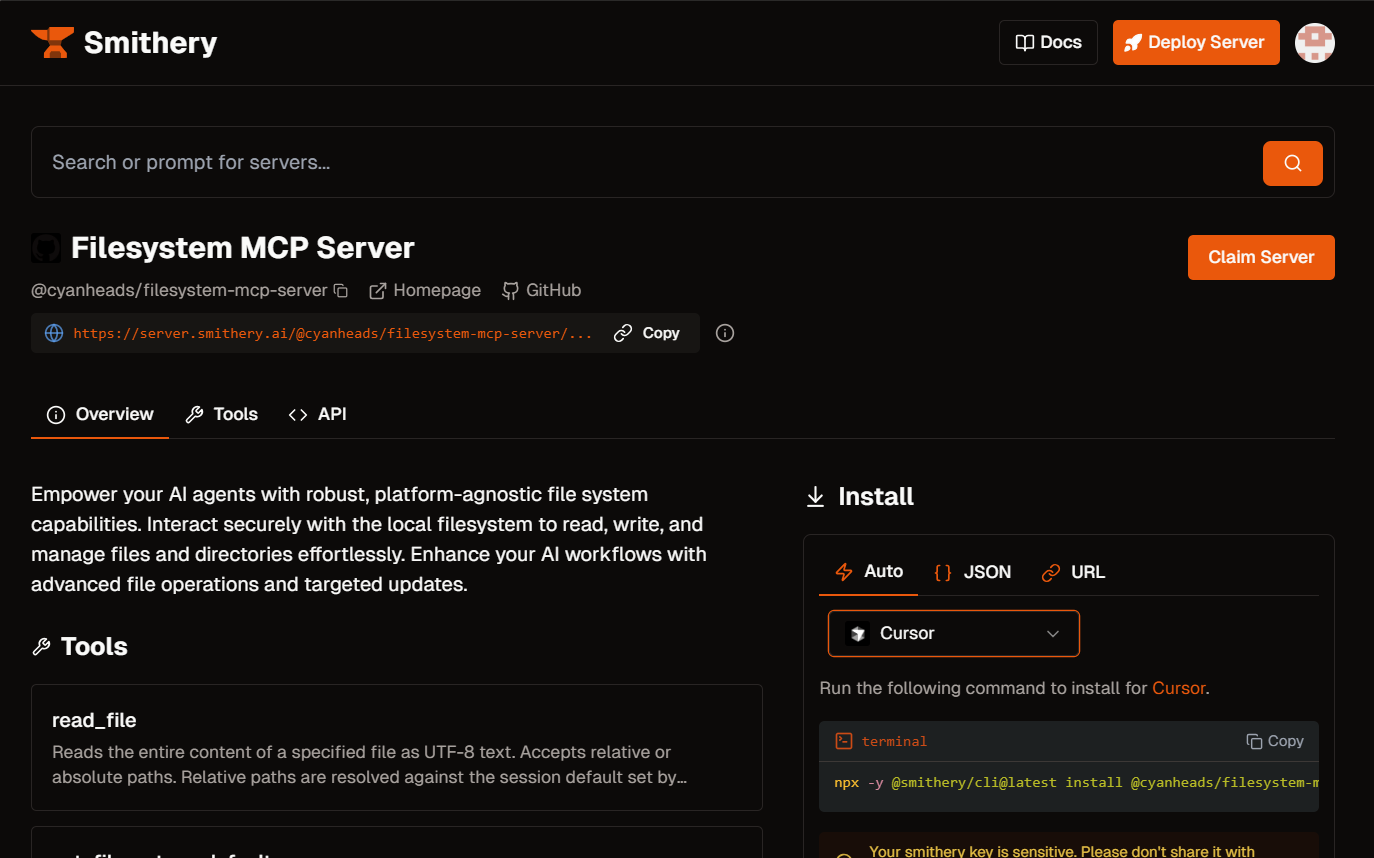Copy the server URL

(x=647, y=333)
